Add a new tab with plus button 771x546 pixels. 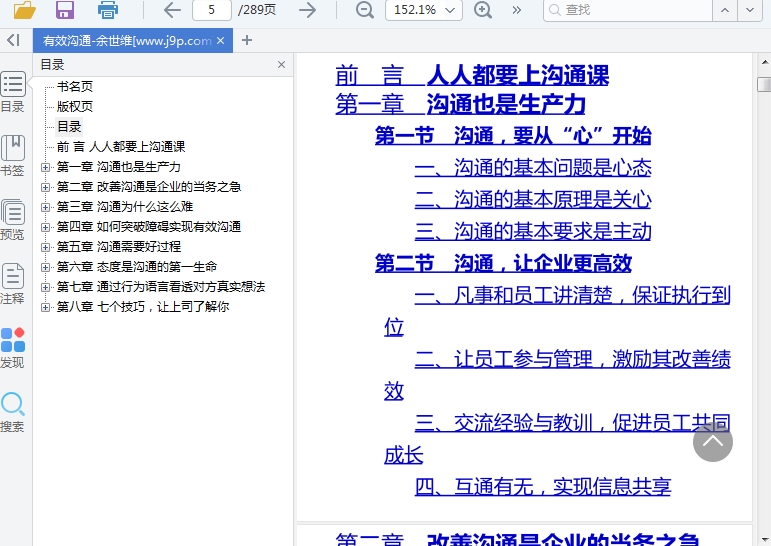coord(247,41)
